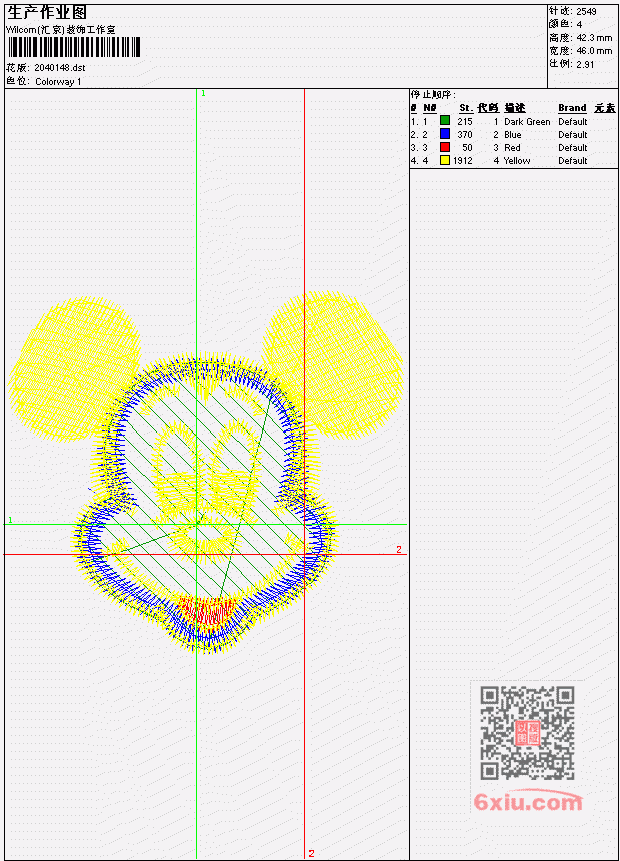
Task: Select the '生产作业图' worksheet title
Action: tap(47, 13)
